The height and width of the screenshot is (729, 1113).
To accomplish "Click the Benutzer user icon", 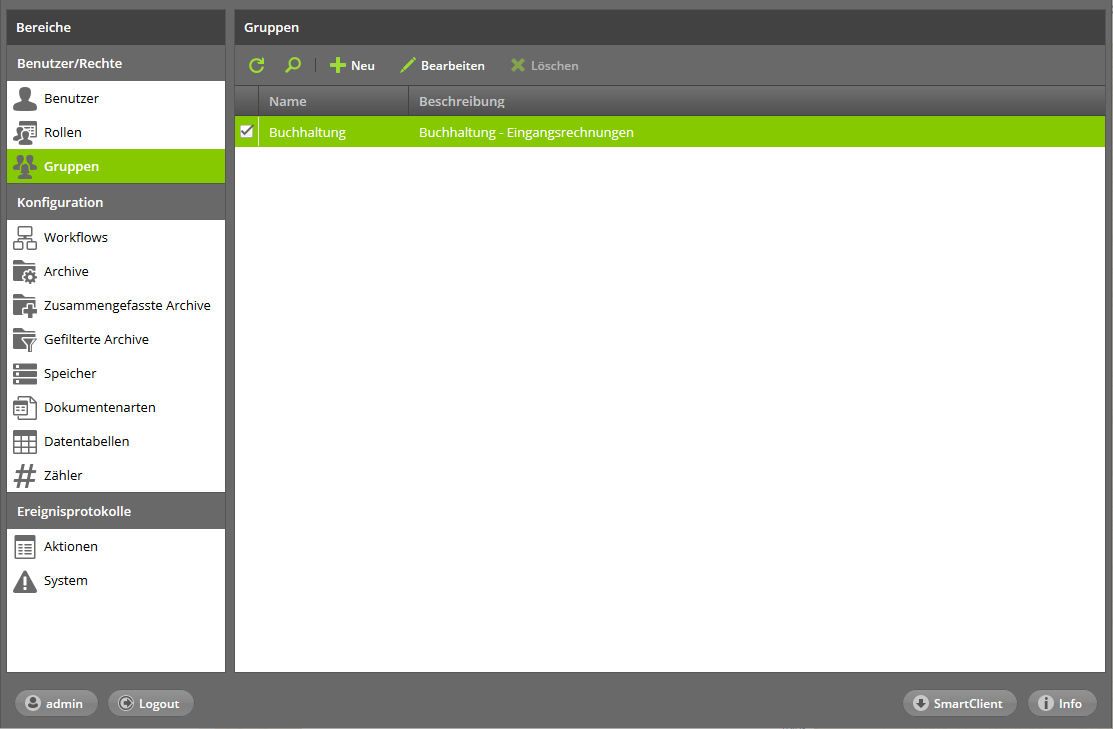I will [25, 99].
